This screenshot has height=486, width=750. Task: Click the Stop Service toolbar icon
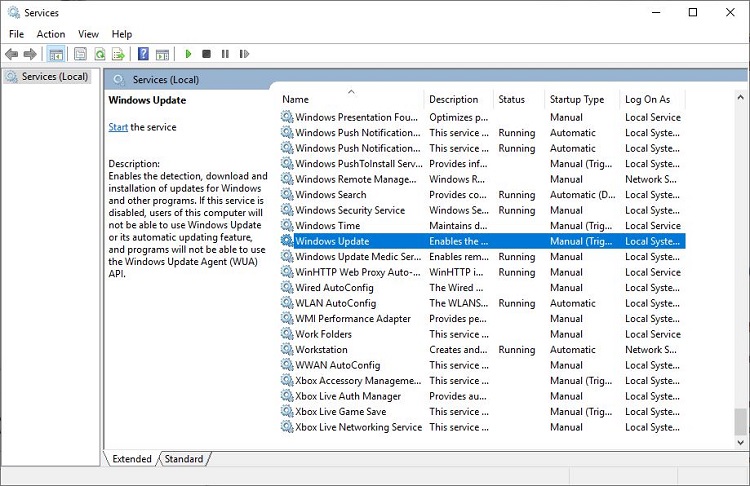(x=206, y=54)
